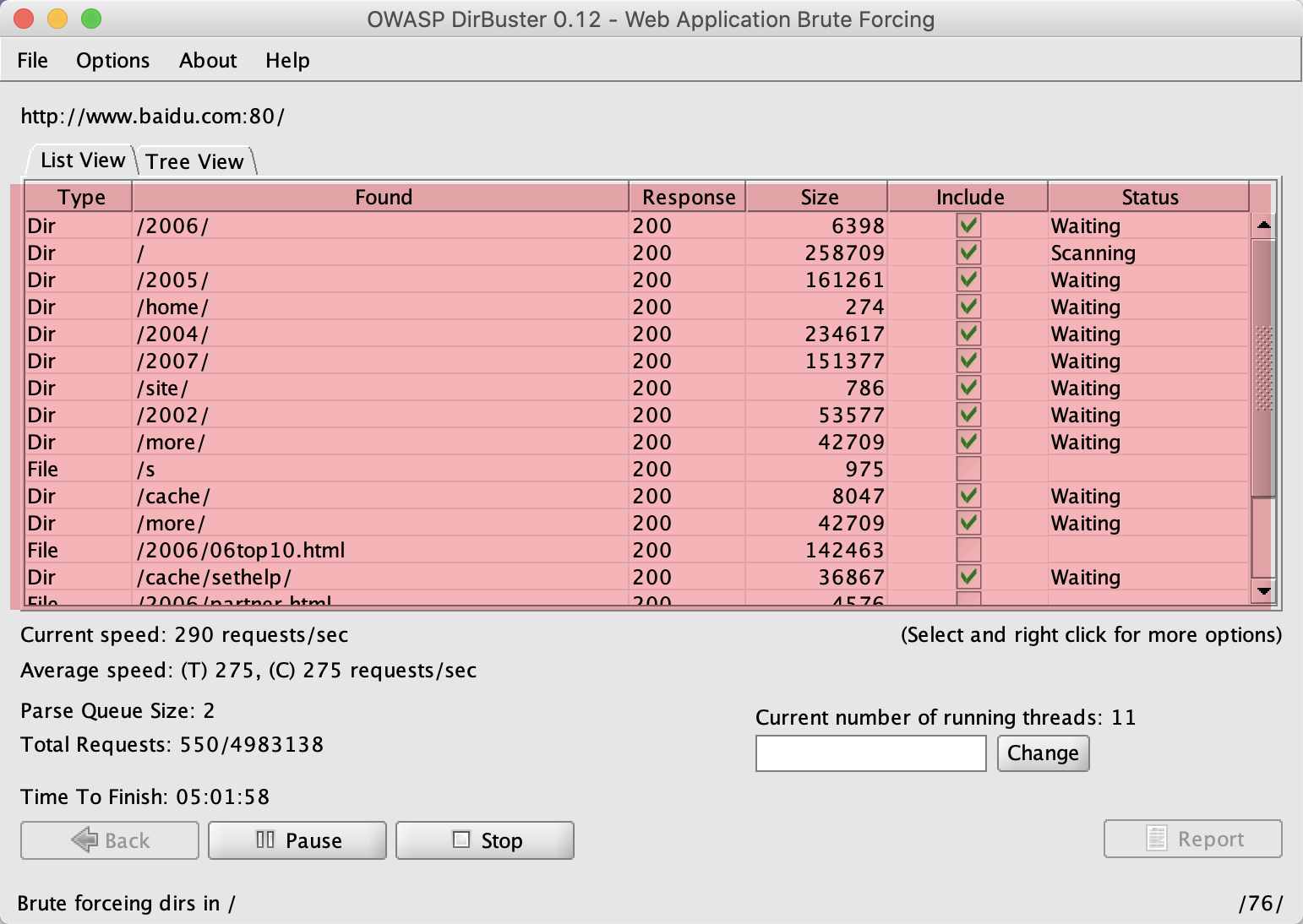Open the Options menu
Screen dimensions: 1303x924
tap(112, 60)
